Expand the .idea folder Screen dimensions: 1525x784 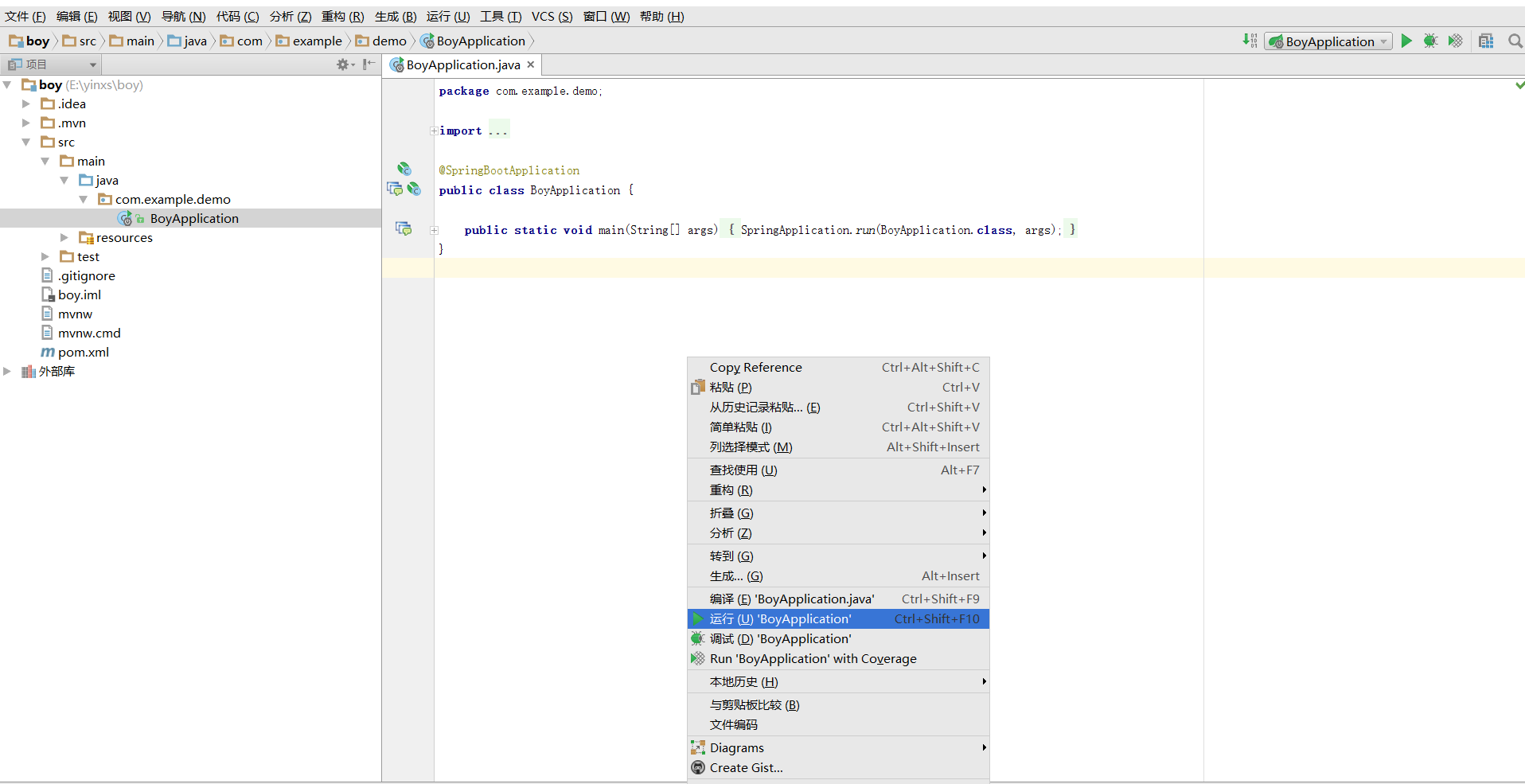[x=26, y=103]
